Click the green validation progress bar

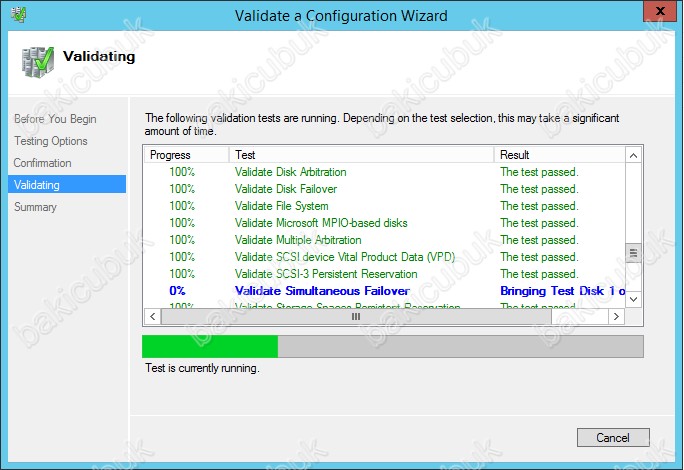(x=393, y=346)
